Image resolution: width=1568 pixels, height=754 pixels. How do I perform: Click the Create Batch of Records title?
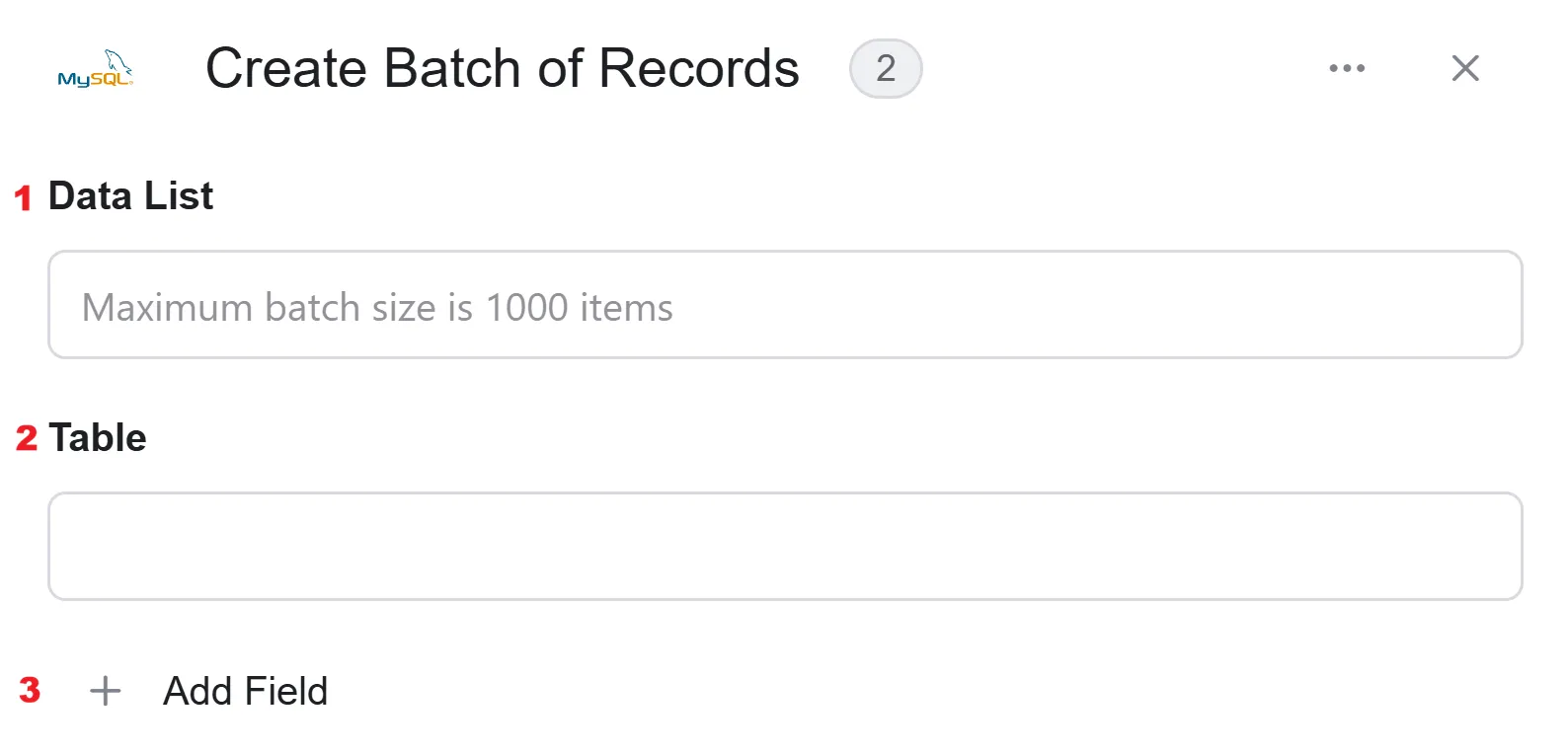click(x=502, y=68)
